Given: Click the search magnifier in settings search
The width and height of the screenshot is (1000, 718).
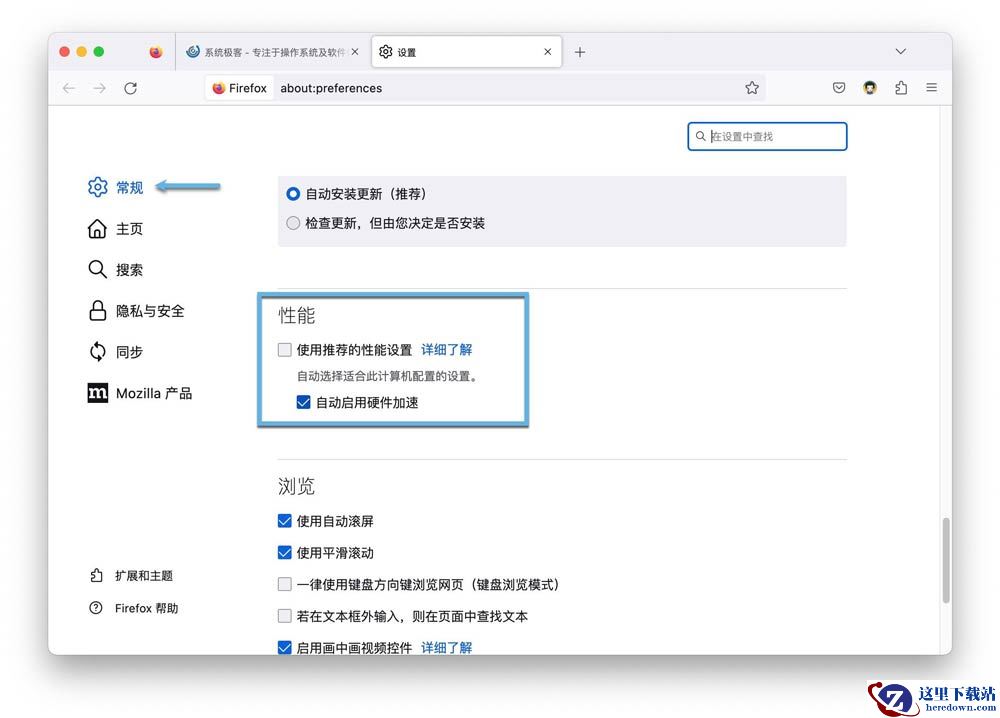Looking at the screenshot, I should tap(700, 136).
